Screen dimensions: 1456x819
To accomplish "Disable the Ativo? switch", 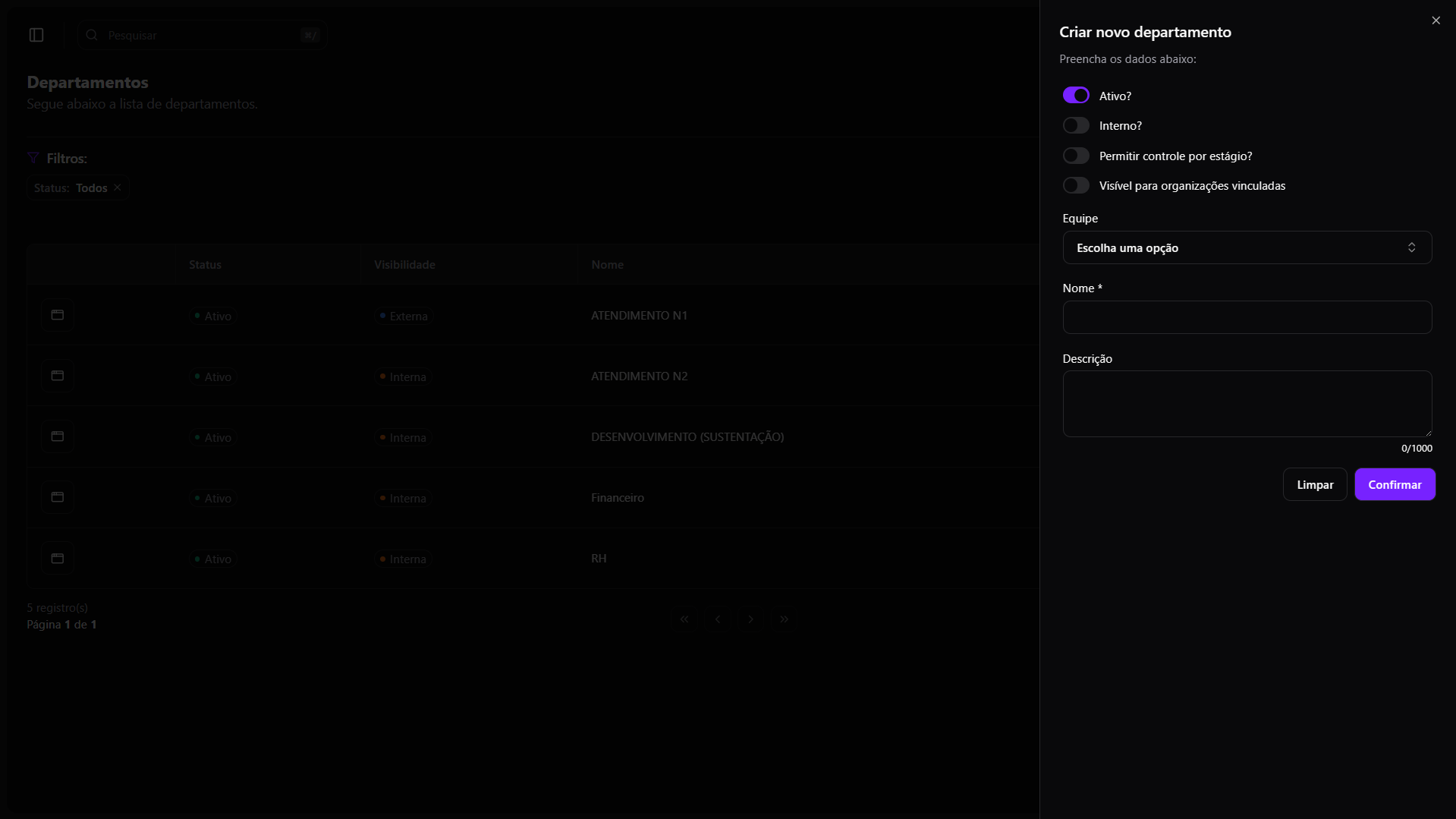I will pos(1076,95).
